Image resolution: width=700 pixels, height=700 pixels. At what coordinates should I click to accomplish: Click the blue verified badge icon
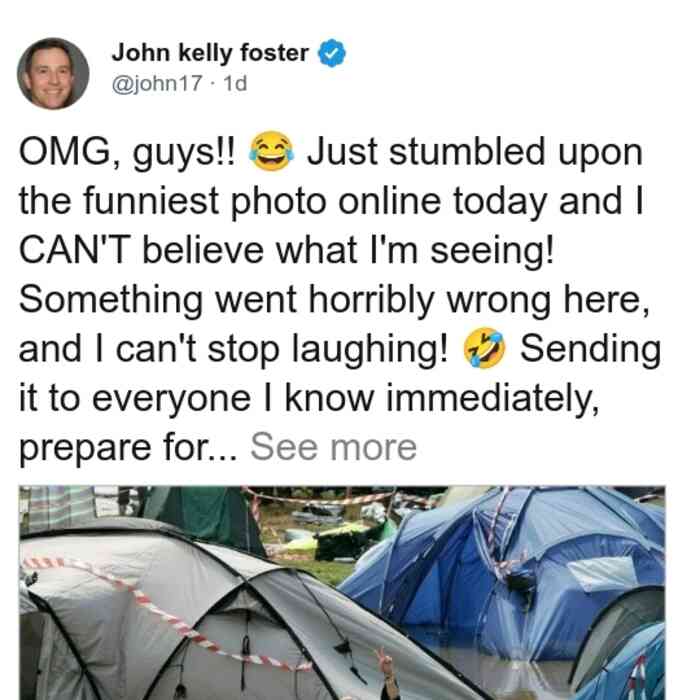pos(332,53)
